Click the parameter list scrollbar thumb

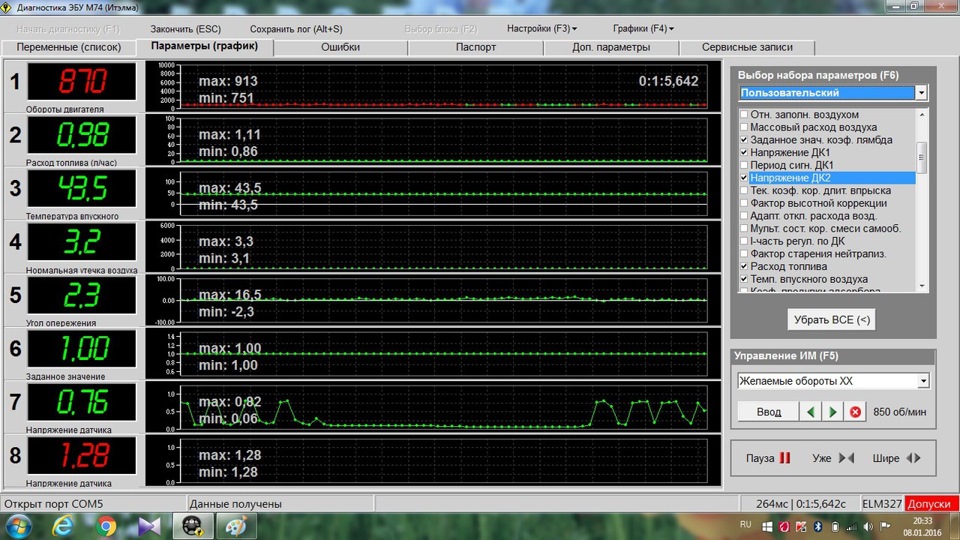(922, 157)
